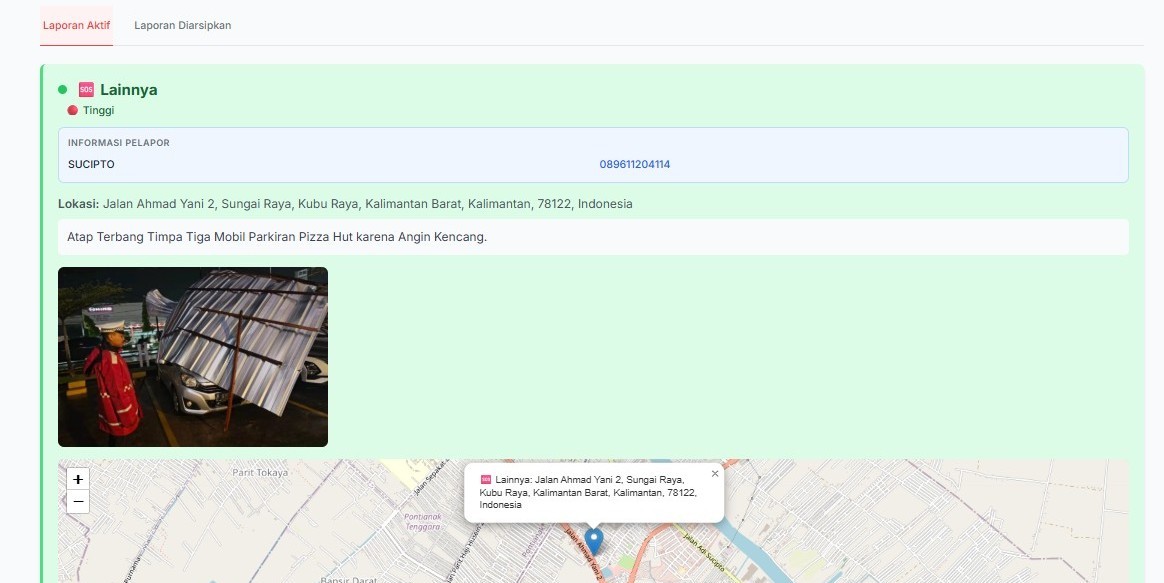This screenshot has width=1164, height=583.
Task: Zoom in on the map
Action: [78, 479]
